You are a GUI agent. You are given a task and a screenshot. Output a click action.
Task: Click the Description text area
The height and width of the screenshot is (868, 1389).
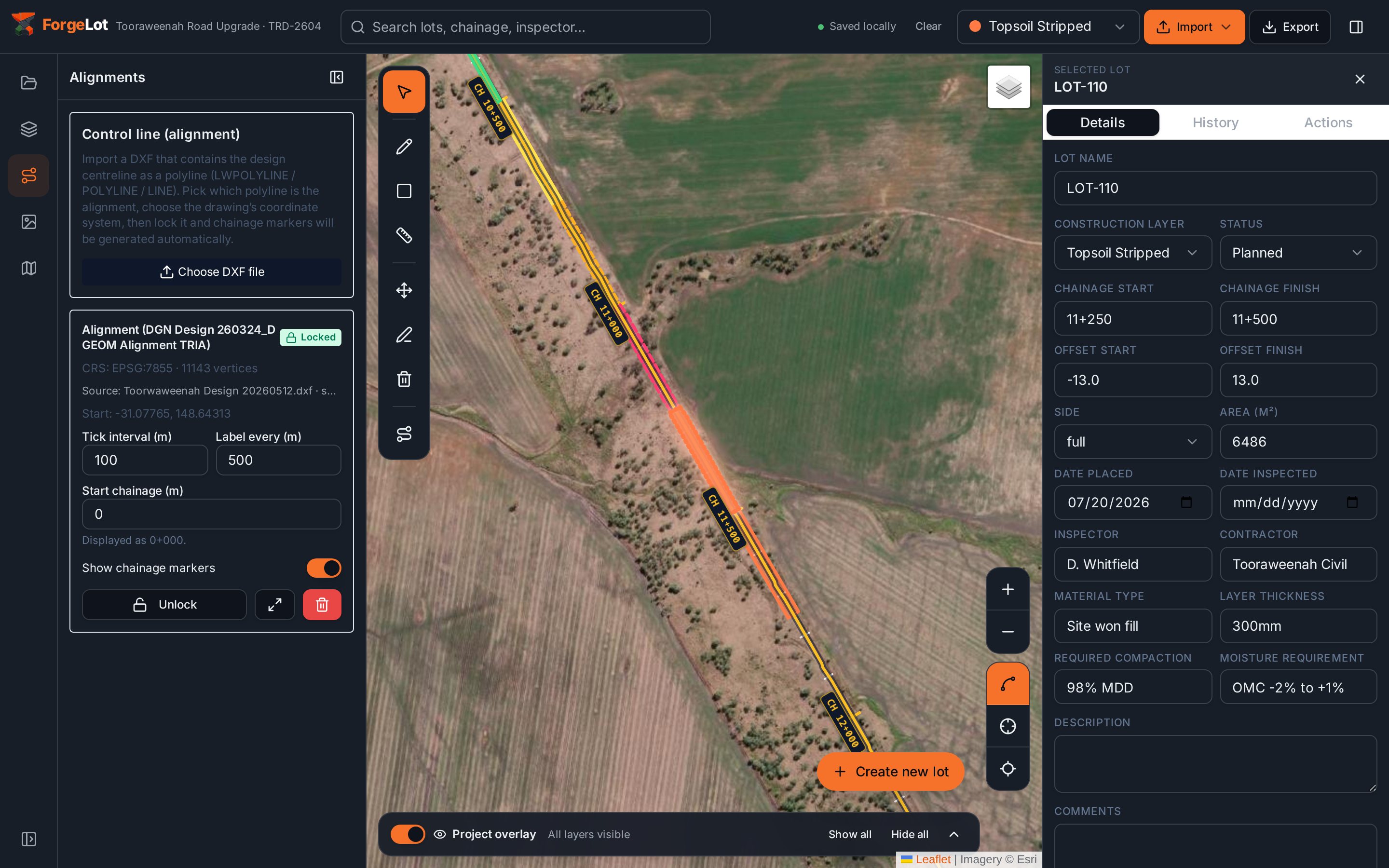point(1215,763)
